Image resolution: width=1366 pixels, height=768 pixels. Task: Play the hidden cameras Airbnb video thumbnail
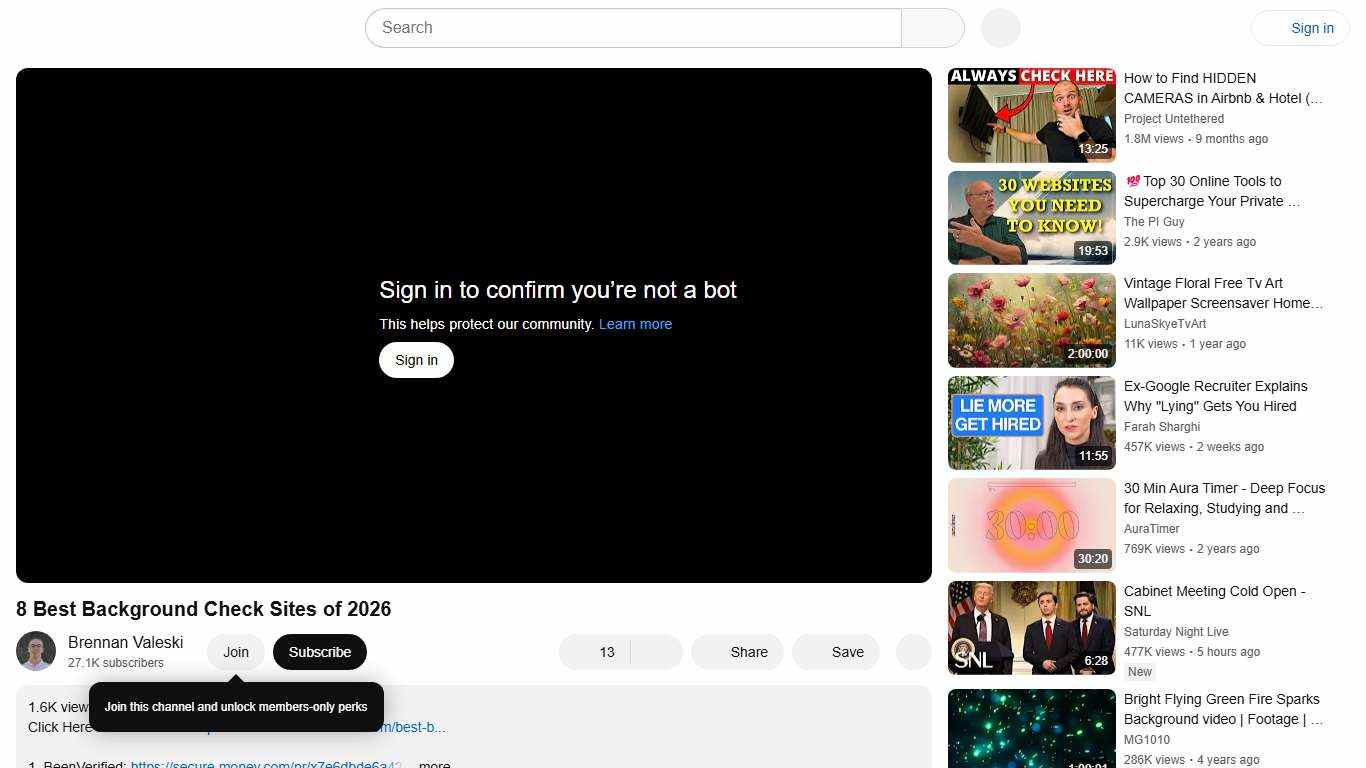[1031, 114]
